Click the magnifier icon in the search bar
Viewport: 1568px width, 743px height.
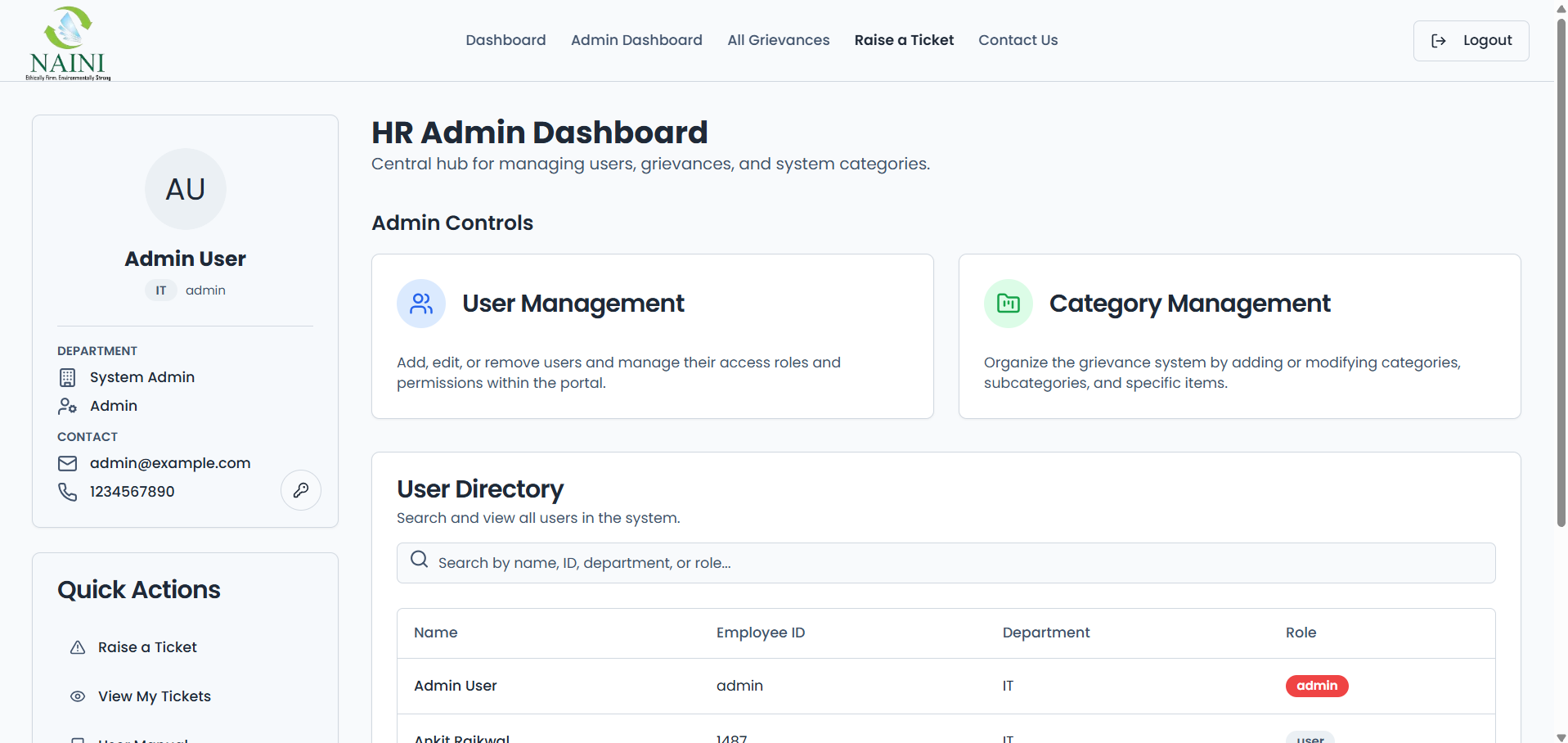419,560
